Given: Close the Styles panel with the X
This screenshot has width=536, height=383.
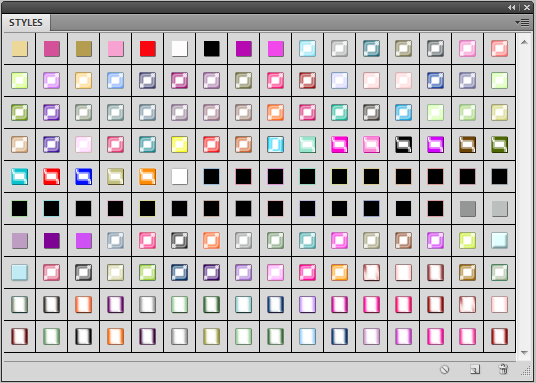Looking at the screenshot, I should pyautogui.click(x=527, y=8).
